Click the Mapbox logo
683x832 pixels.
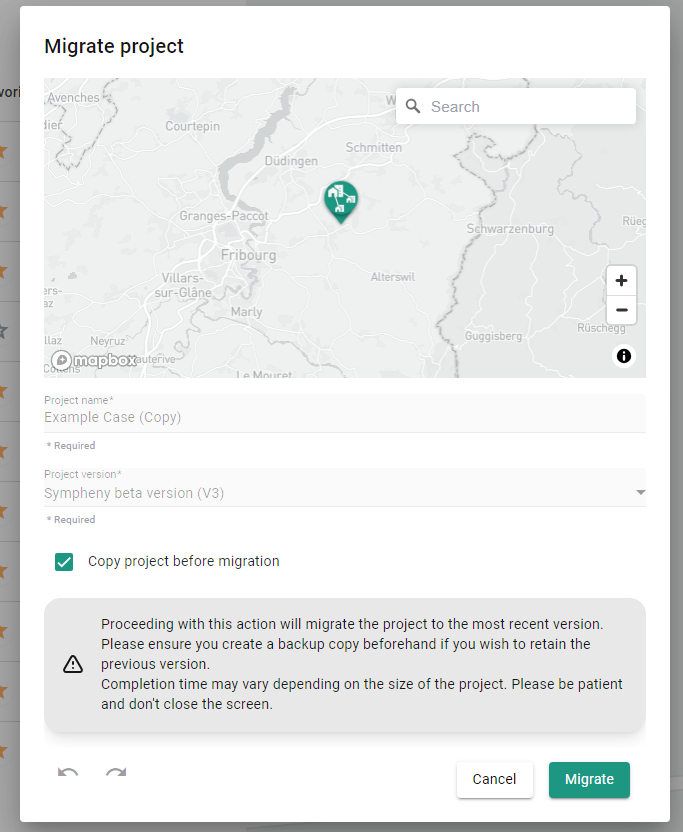[x=95, y=360]
